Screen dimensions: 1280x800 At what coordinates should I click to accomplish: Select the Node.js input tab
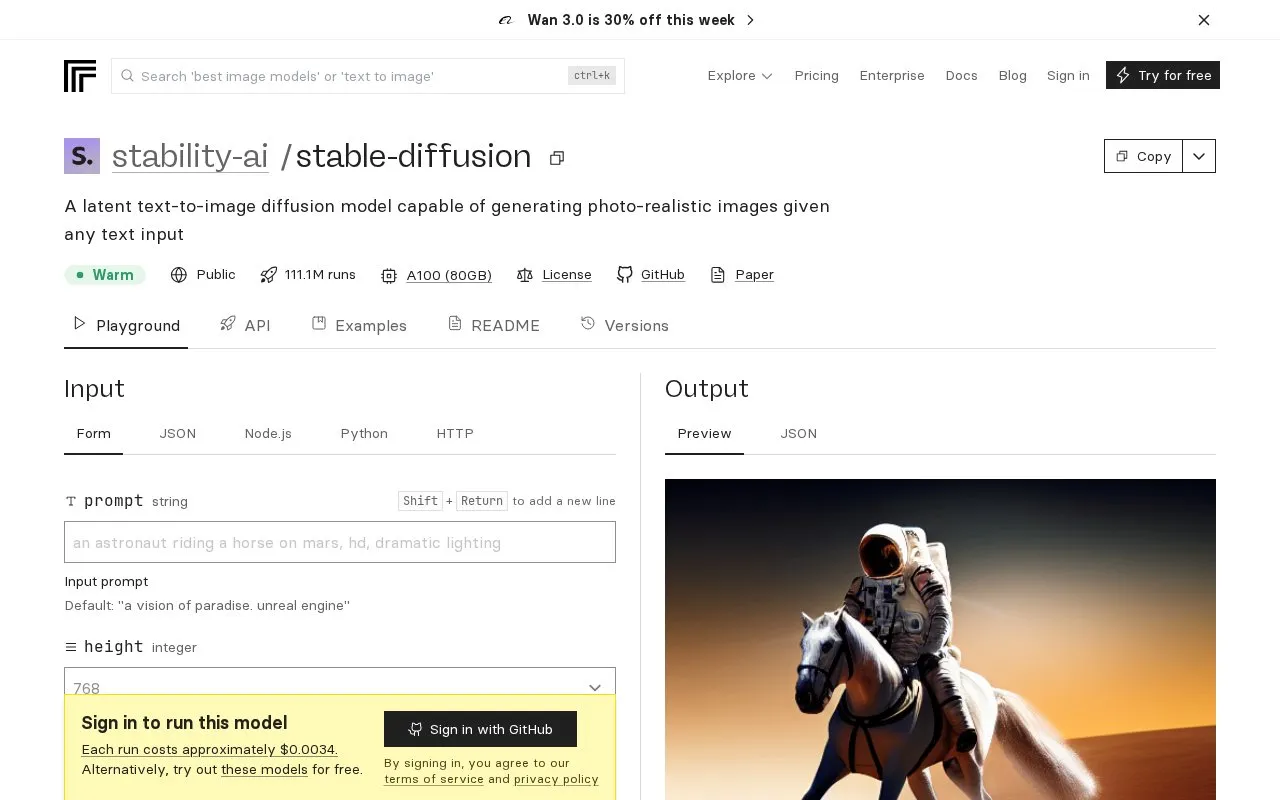point(268,434)
